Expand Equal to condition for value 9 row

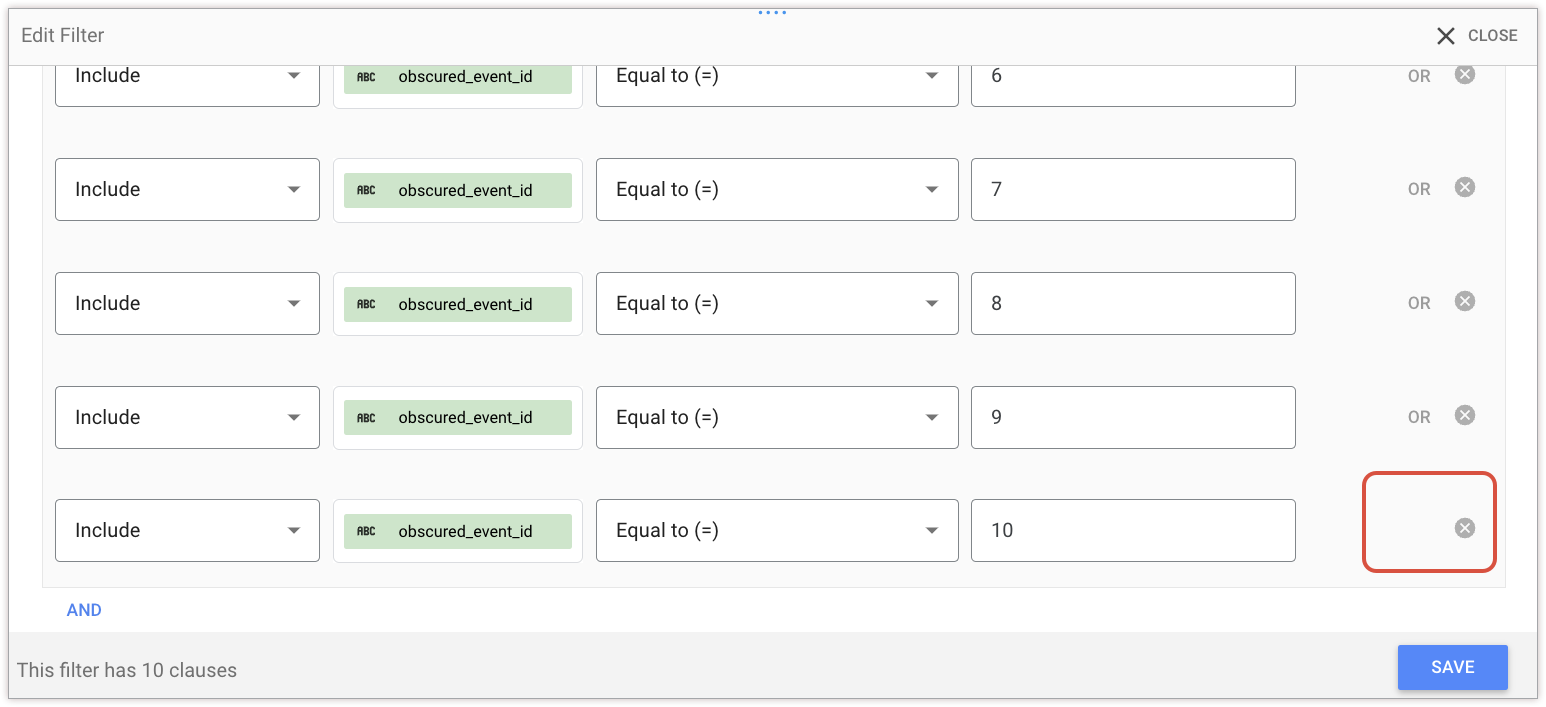click(x=777, y=417)
